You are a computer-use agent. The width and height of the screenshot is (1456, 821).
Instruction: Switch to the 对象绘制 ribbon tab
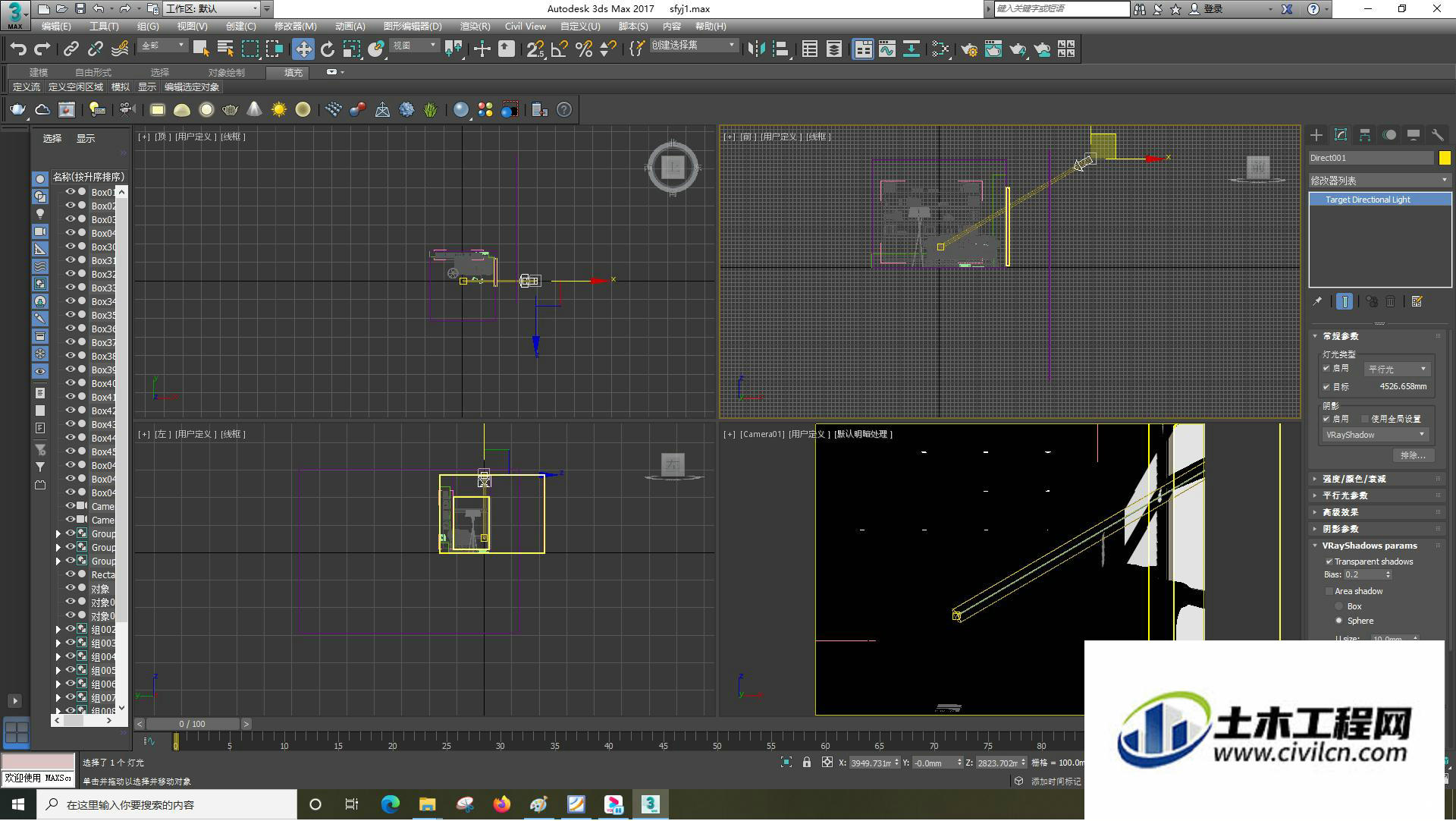tap(226, 73)
